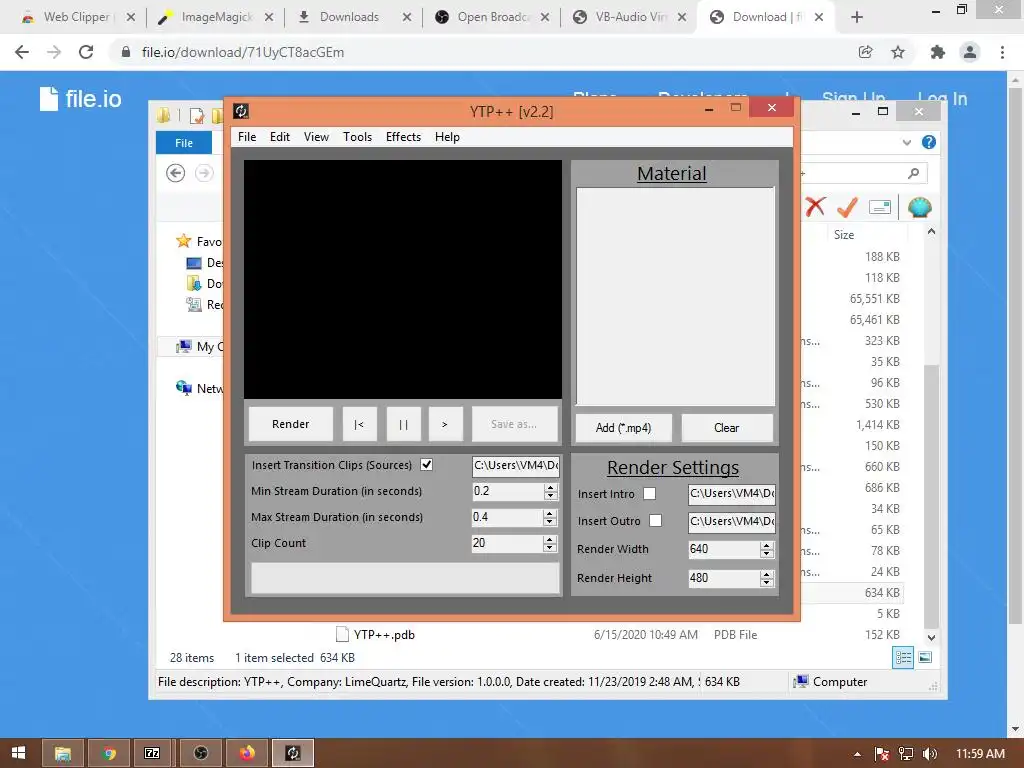
Task: Enable the Insert Intro checkbox
Action: click(x=649, y=494)
